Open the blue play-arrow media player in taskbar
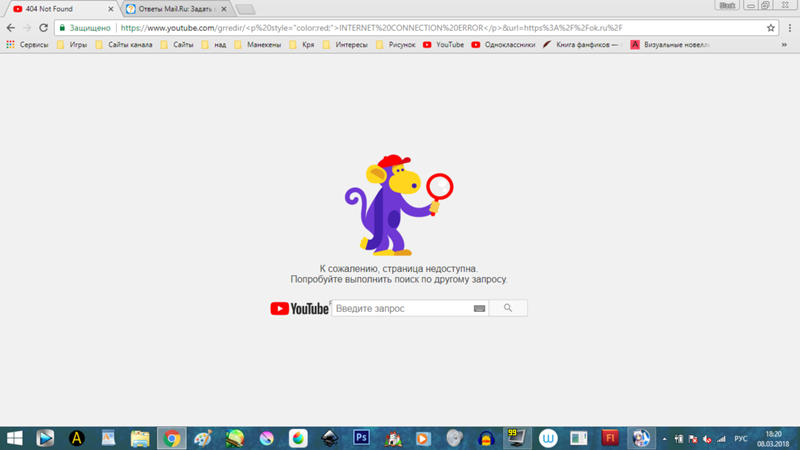The height and width of the screenshot is (450, 800). click(x=45, y=438)
